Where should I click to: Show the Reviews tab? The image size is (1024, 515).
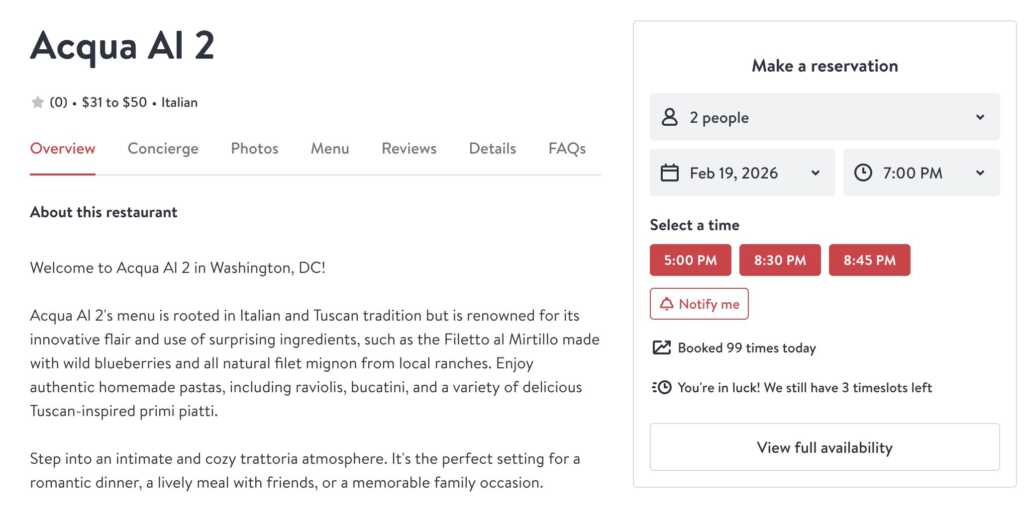(409, 148)
